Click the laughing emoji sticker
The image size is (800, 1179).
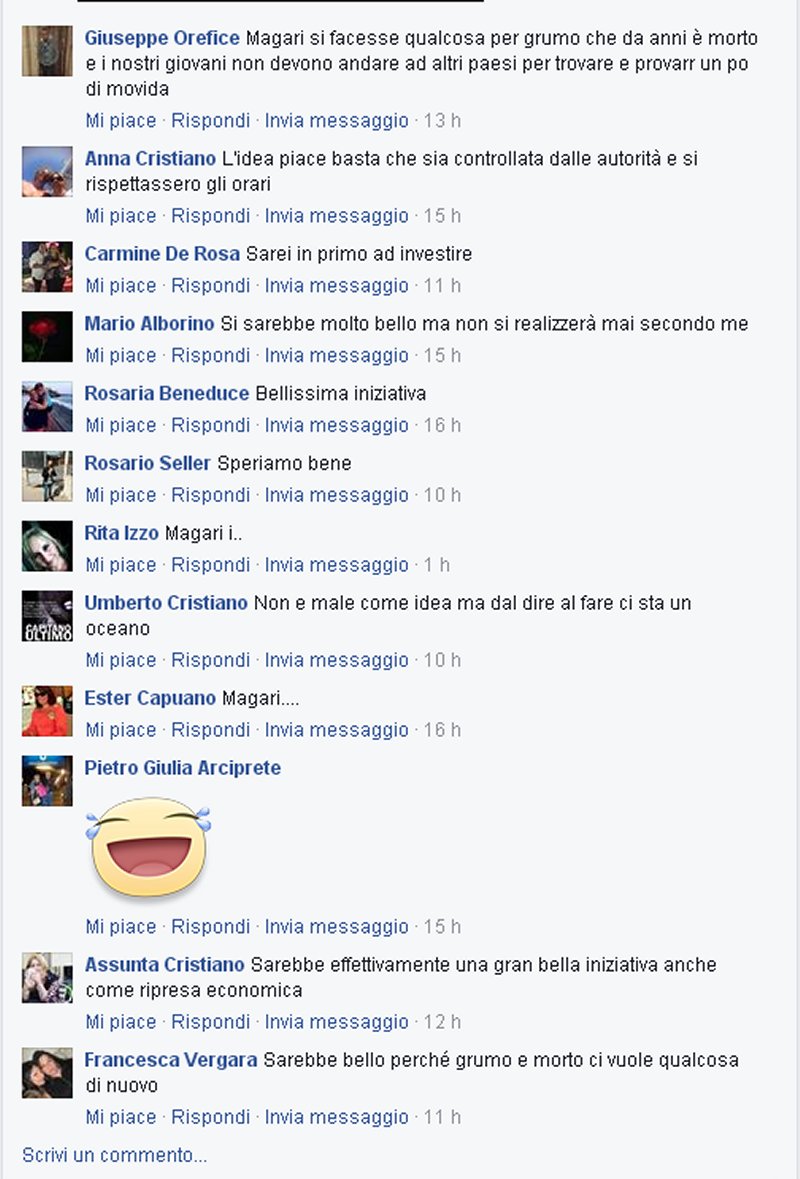click(x=148, y=847)
